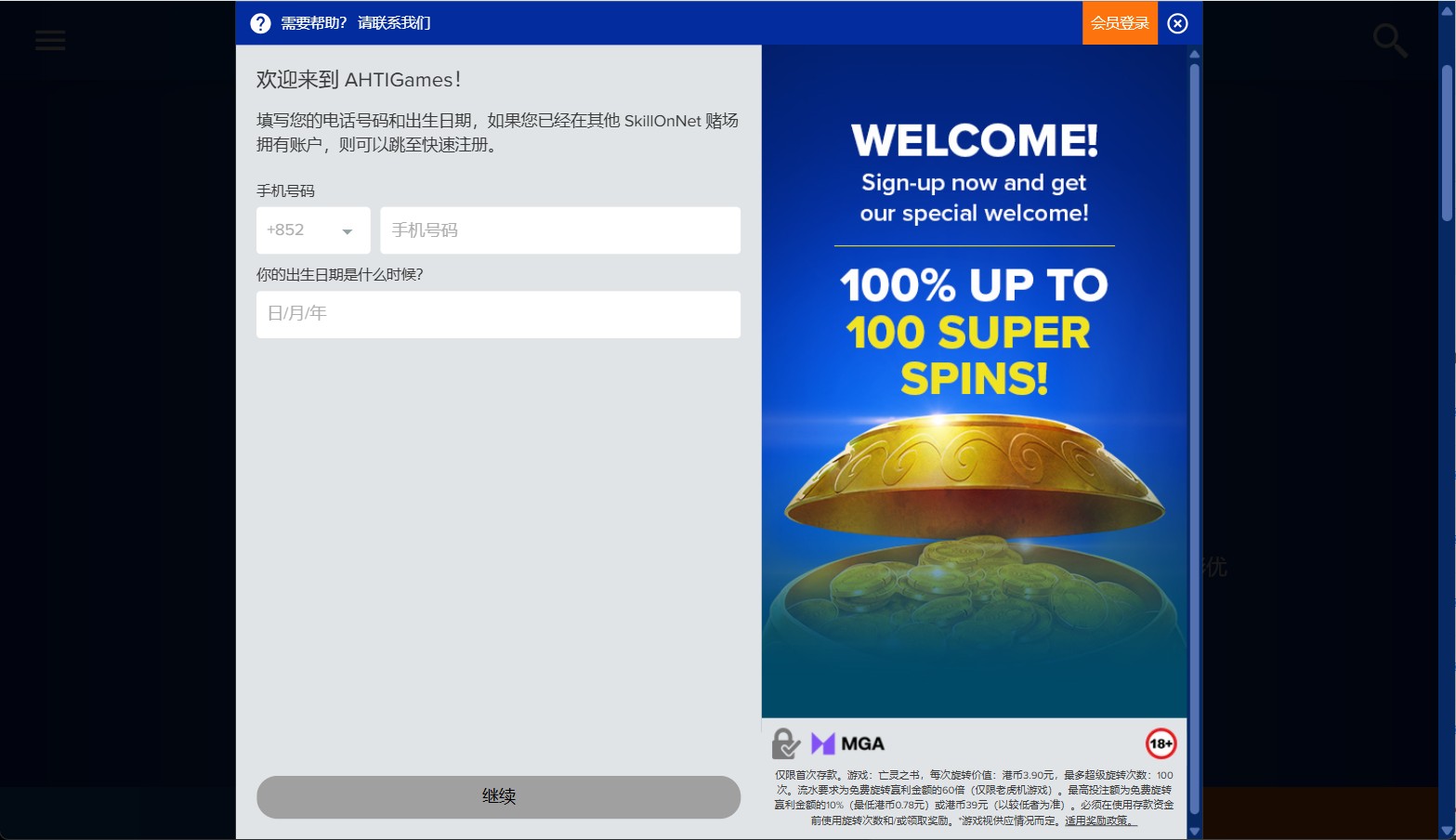Click the MGA license logo
The image size is (1456, 840).
point(847,743)
